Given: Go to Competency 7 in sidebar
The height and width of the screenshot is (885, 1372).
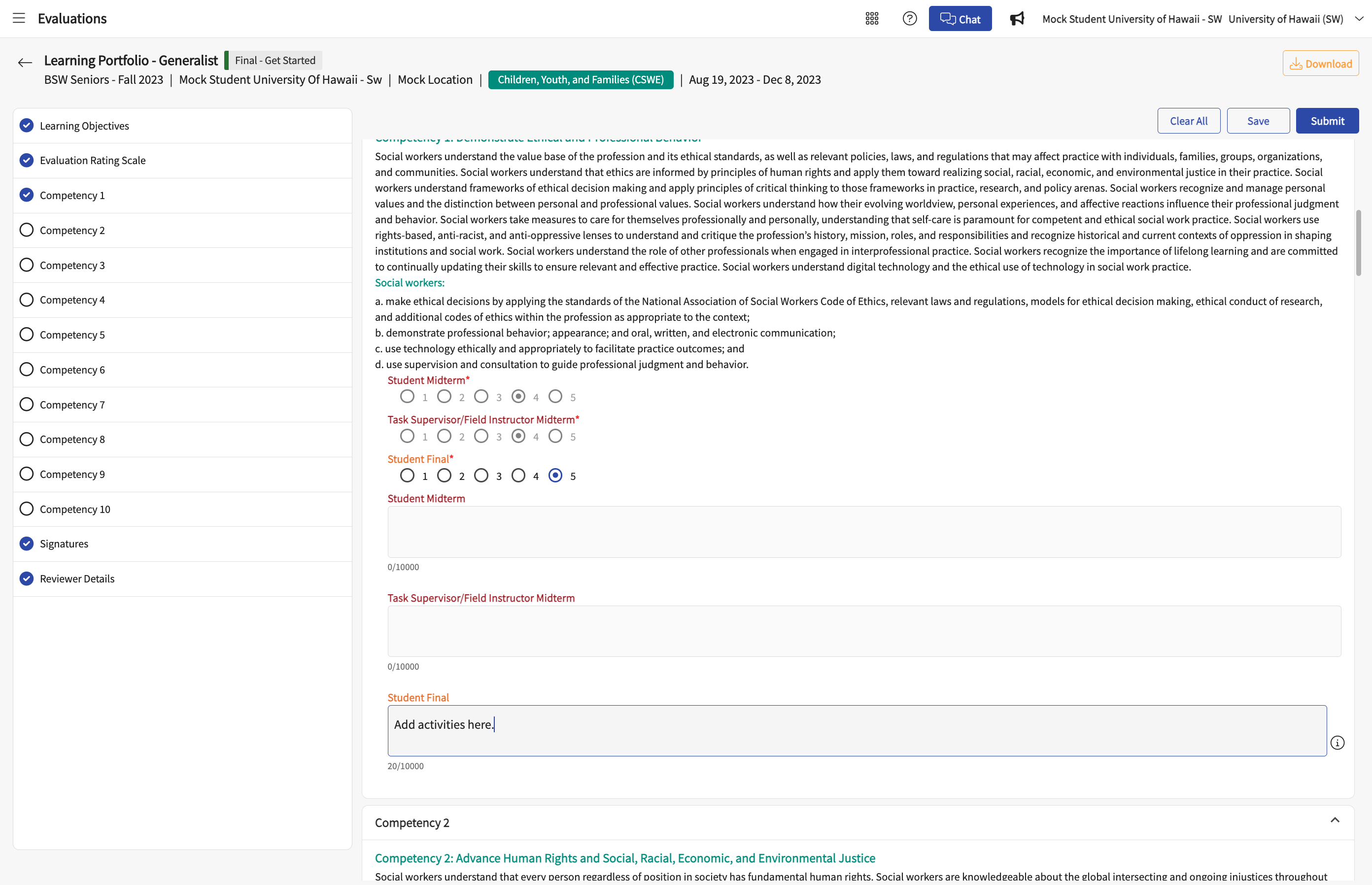Looking at the screenshot, I should [x=182, y=405].
